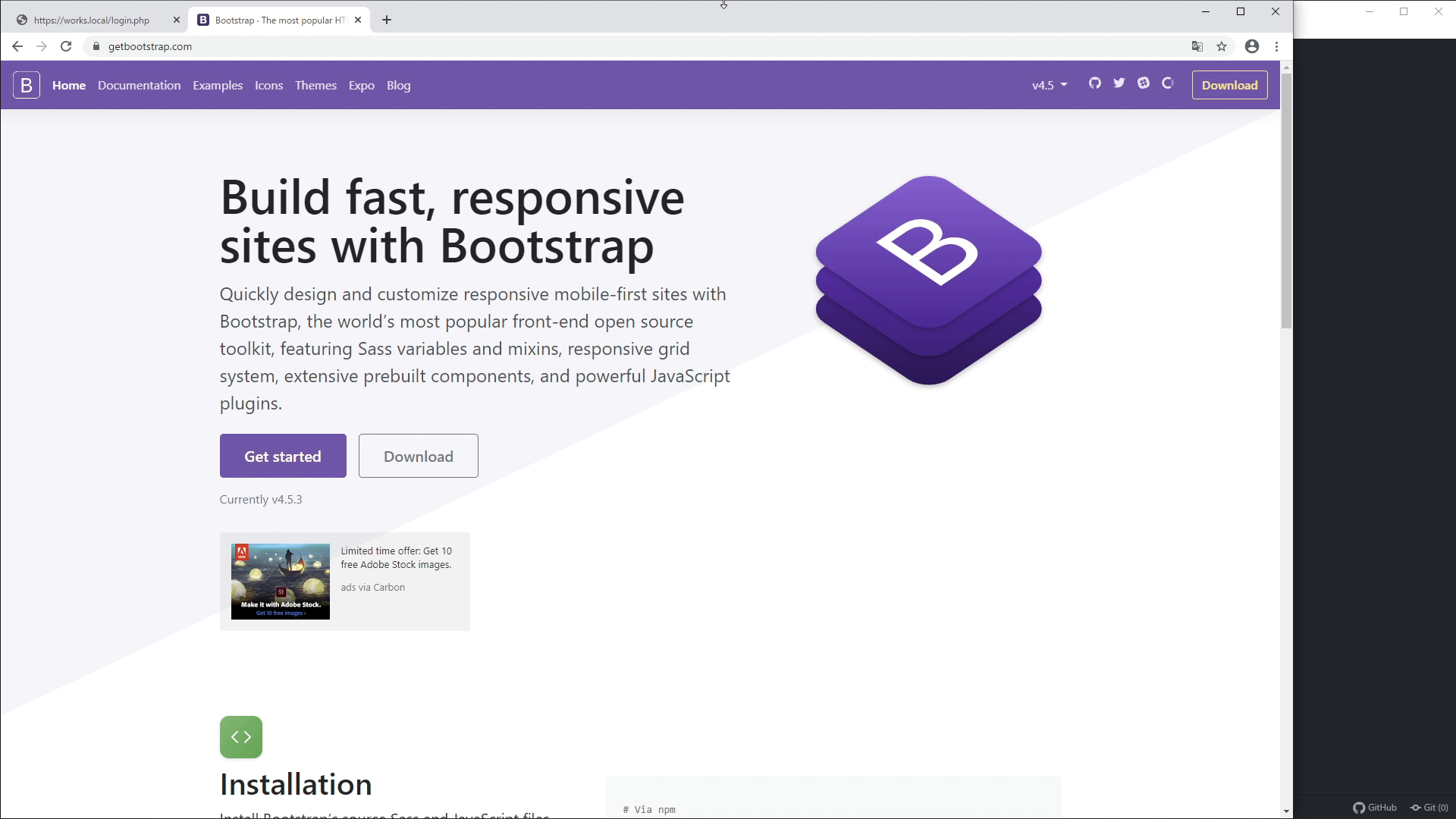Screen dimensions: 1456x819
Task: Open the GitHub icon link in navbar
Action: tap(1095, 83)
